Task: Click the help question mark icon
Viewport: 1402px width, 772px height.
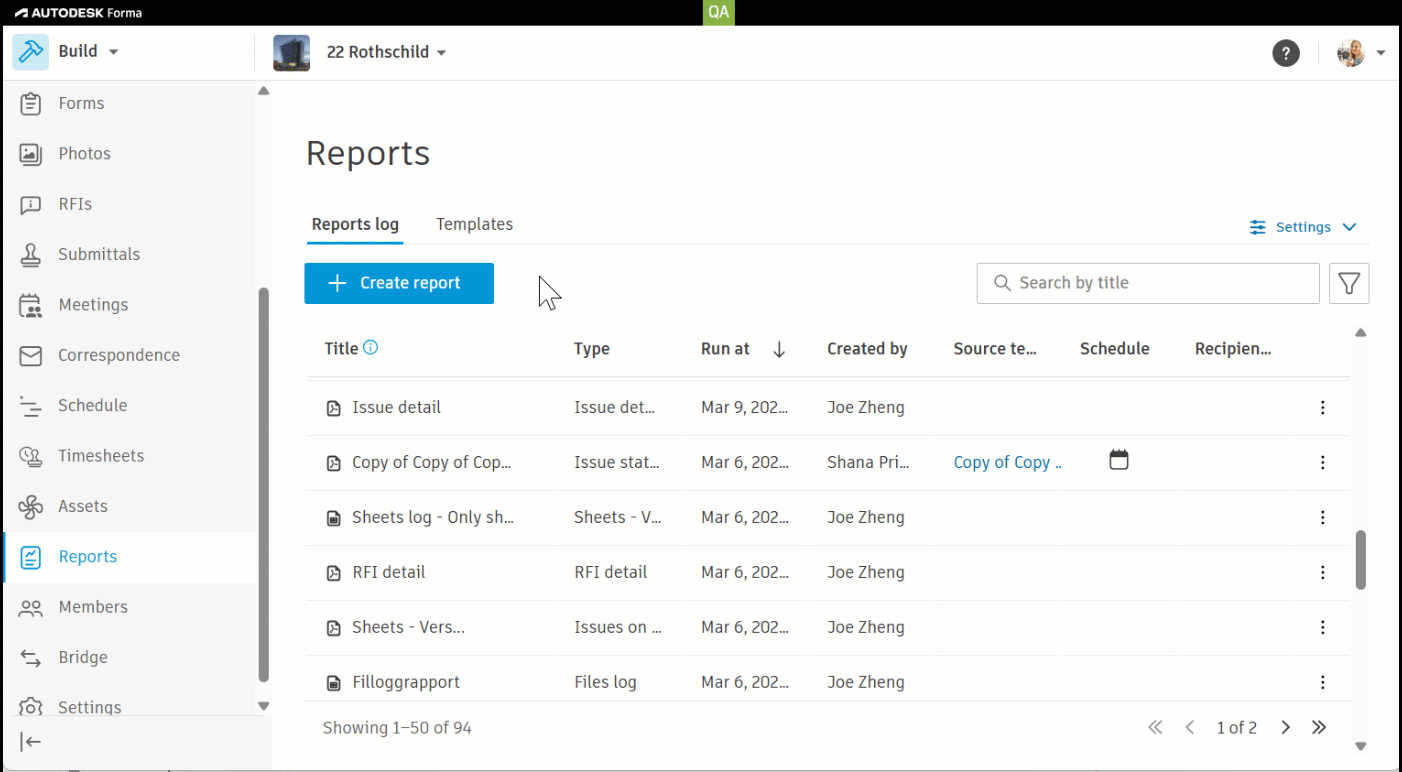Action: (x=1286, y=53)
